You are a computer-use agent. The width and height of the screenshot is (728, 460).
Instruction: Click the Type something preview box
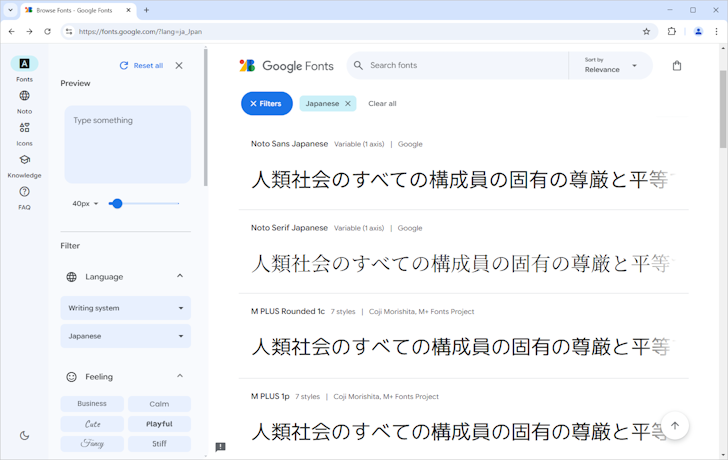pos(128,144)
